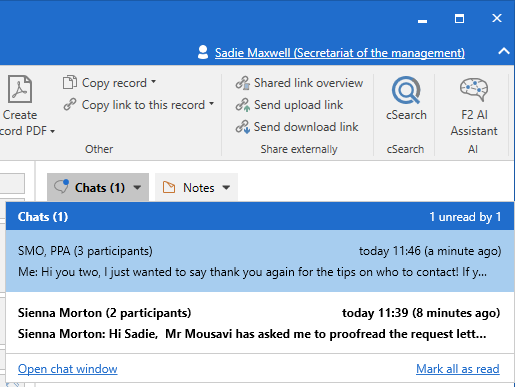Image resolution: width=515 pixels, height=387 pixels.
Task: Click the Open chat window link
Action: point(68,369)
